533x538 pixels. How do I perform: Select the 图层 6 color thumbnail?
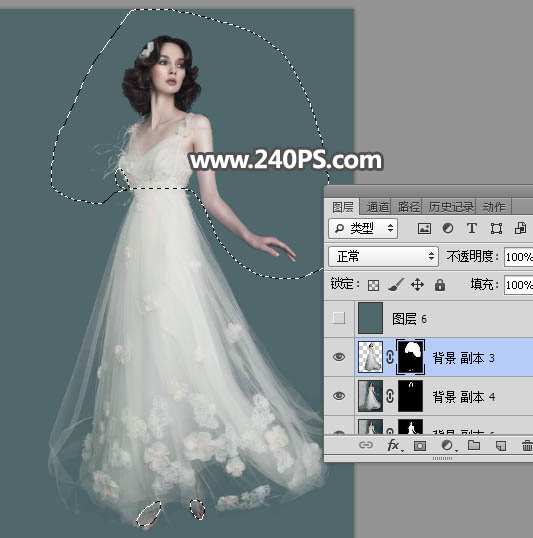pos(370,318)
